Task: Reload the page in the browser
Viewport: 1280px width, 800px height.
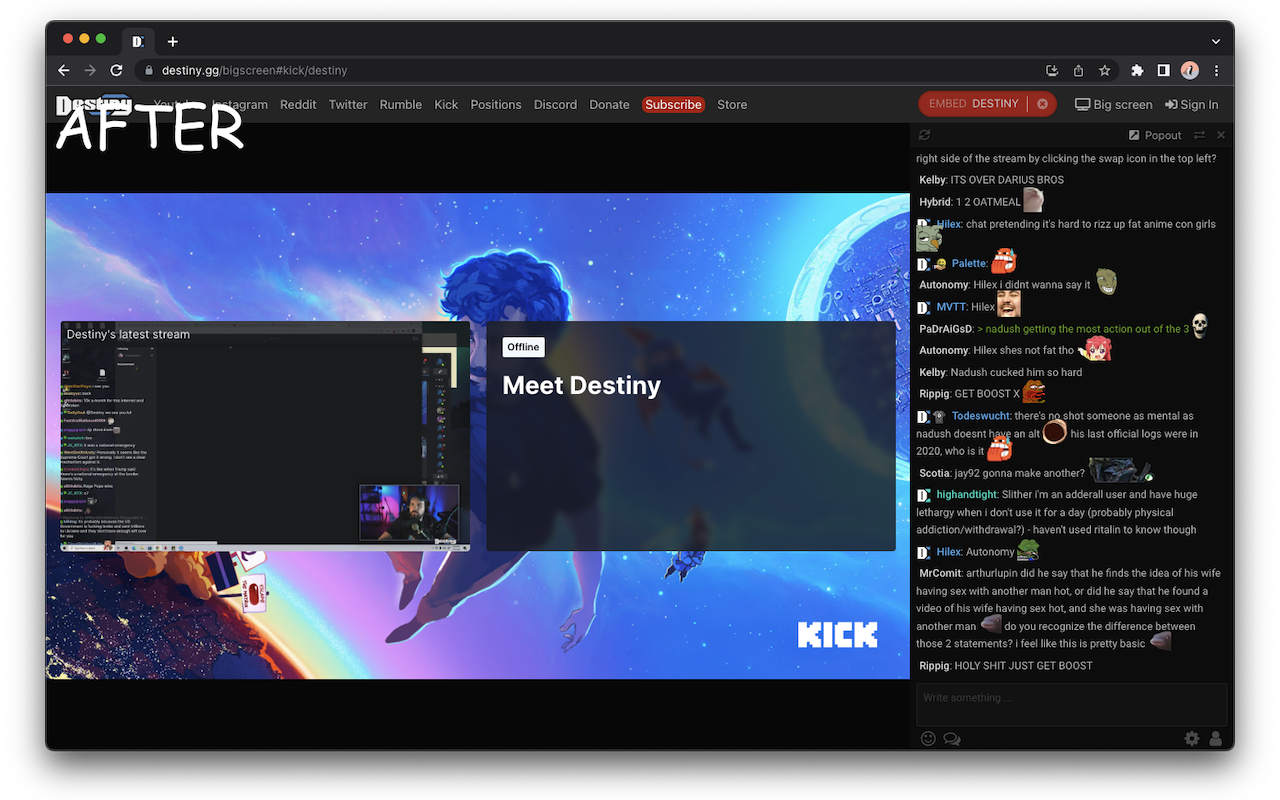Action: point(116,70)
